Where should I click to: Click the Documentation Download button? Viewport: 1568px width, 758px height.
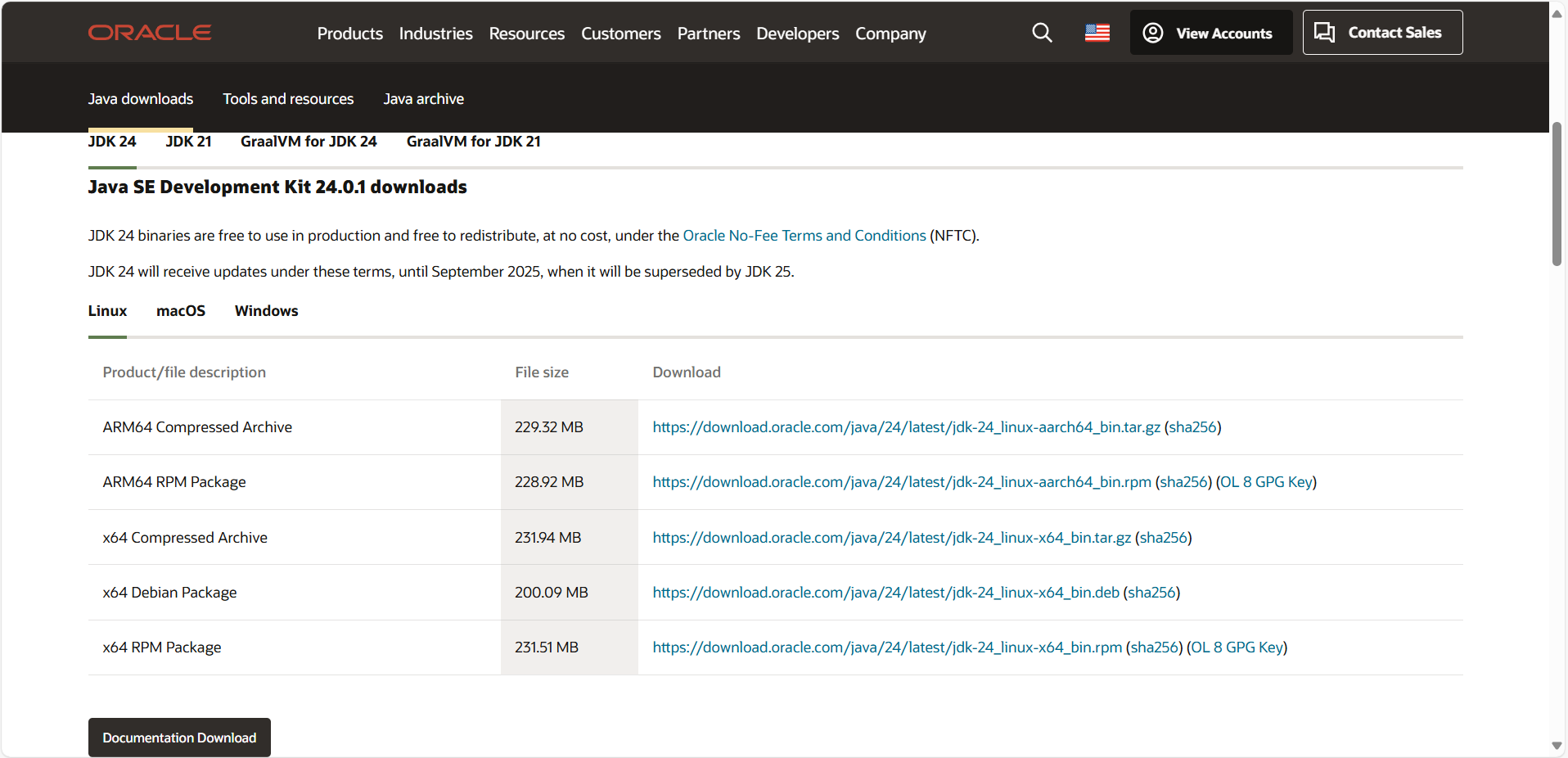click(x=179, y=738)
